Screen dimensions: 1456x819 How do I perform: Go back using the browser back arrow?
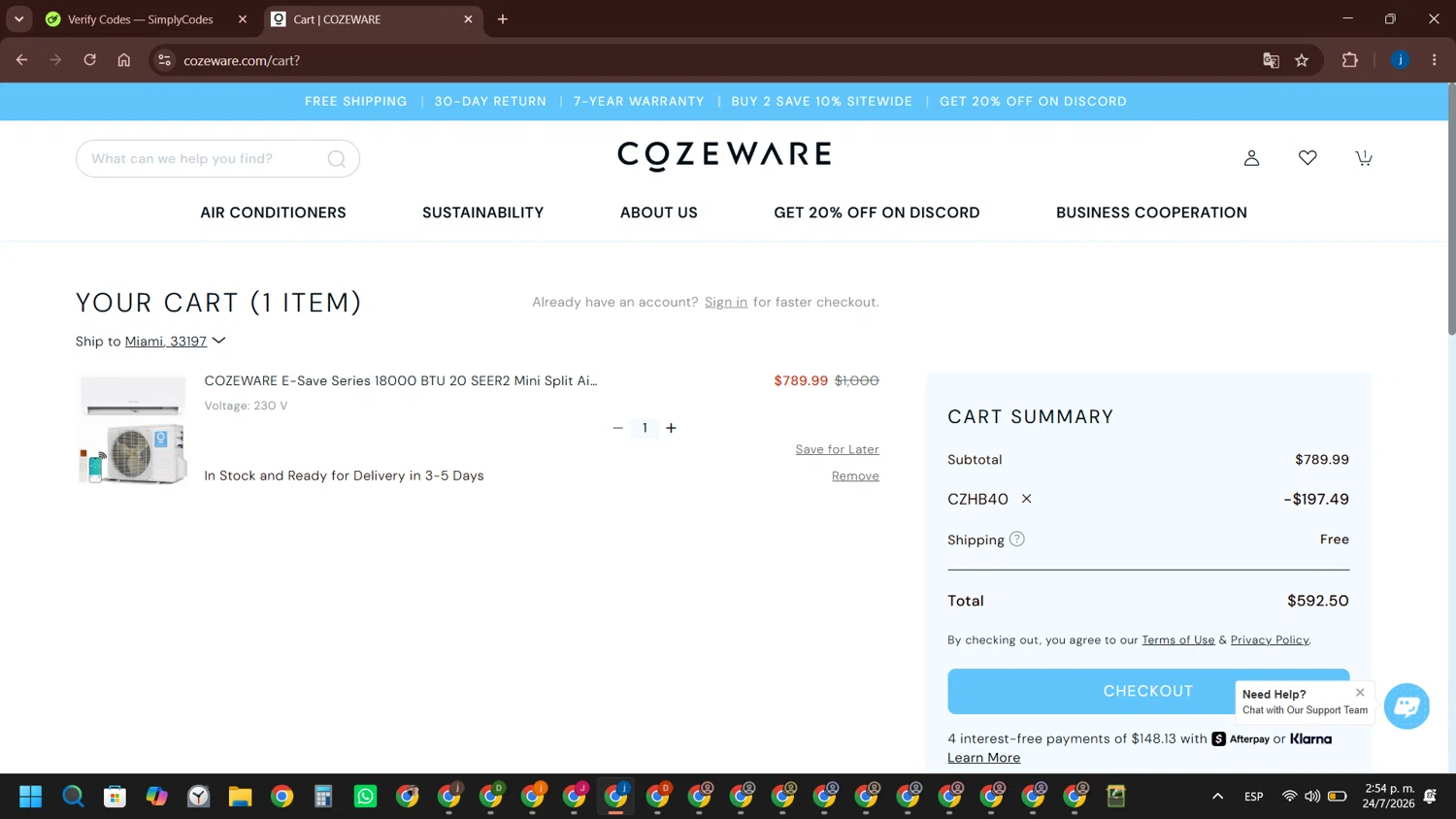(21, 60)
